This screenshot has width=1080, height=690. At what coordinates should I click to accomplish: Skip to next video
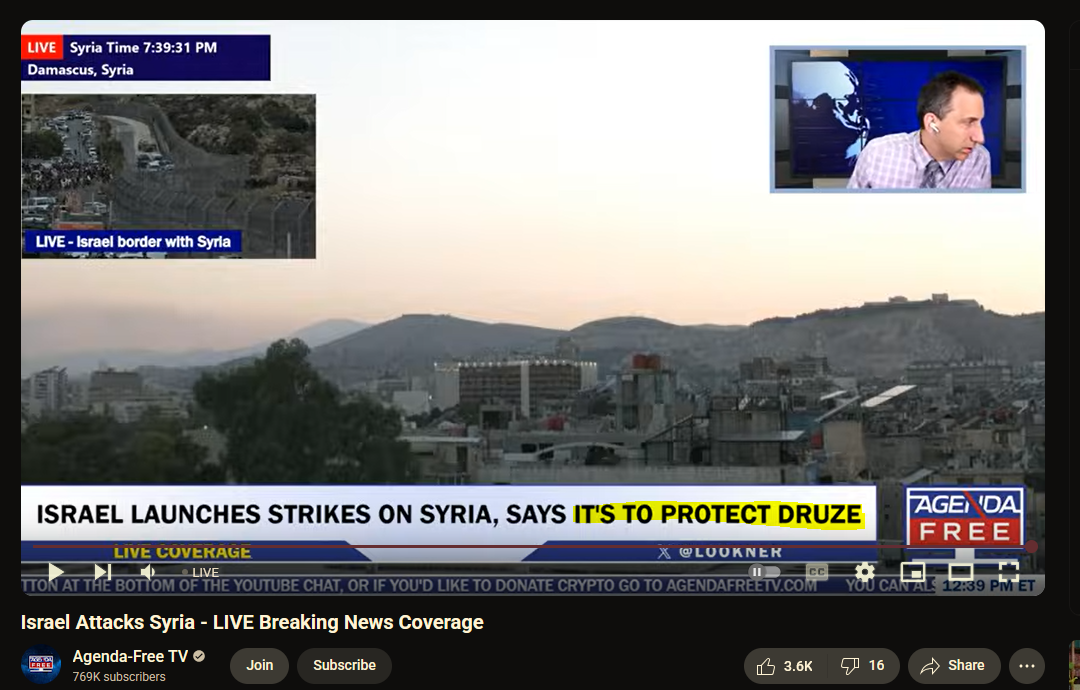103,572
